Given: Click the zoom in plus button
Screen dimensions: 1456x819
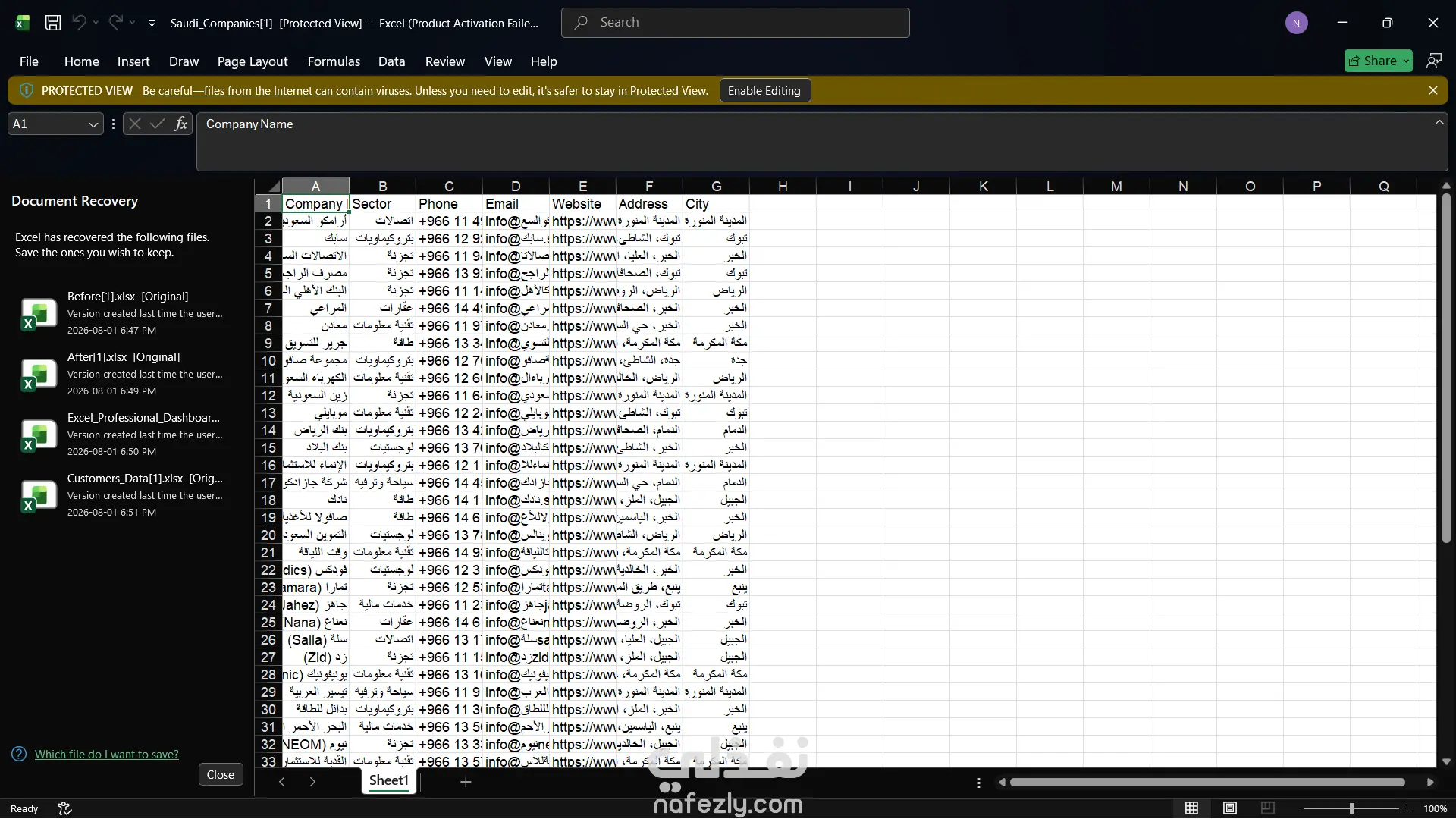Looking at the screenshot, I should pos(1407,808).
